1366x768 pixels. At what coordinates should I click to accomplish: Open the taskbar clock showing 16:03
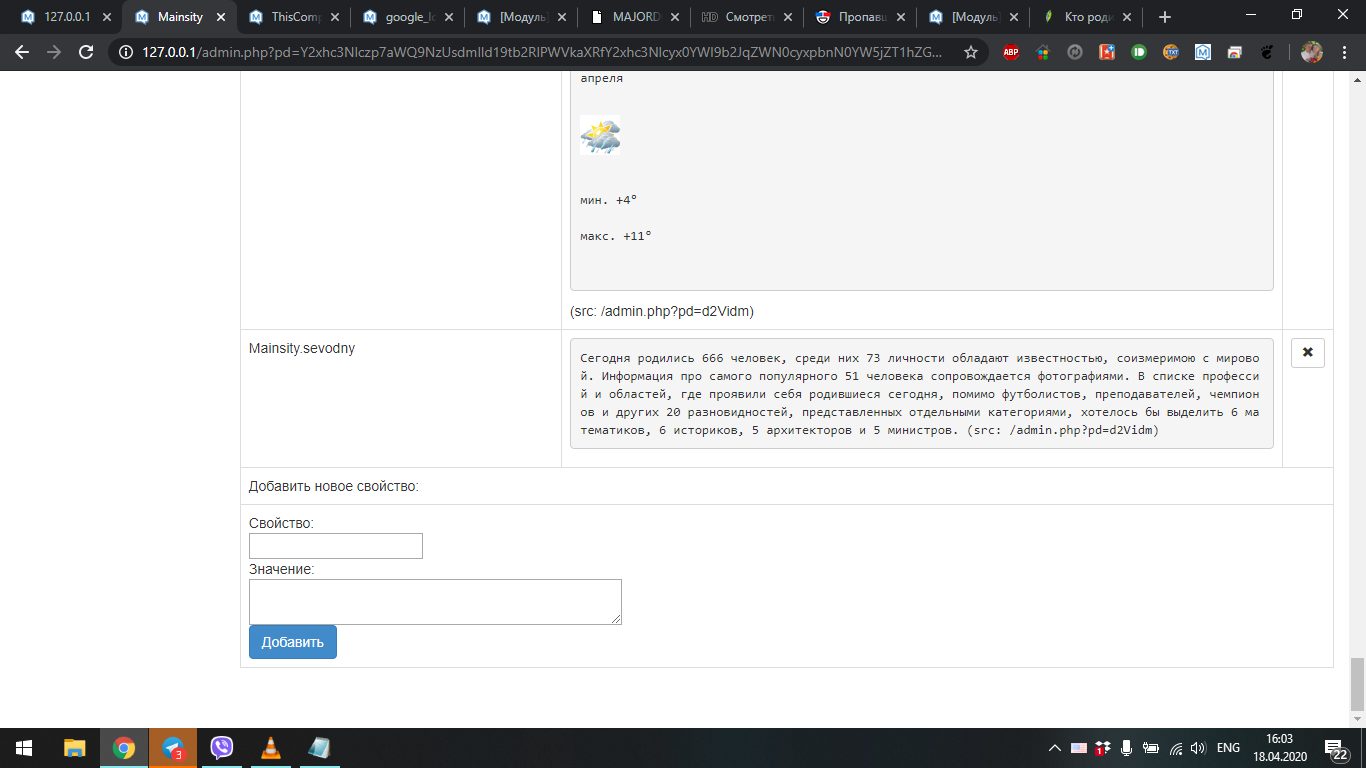point(1279,748)
